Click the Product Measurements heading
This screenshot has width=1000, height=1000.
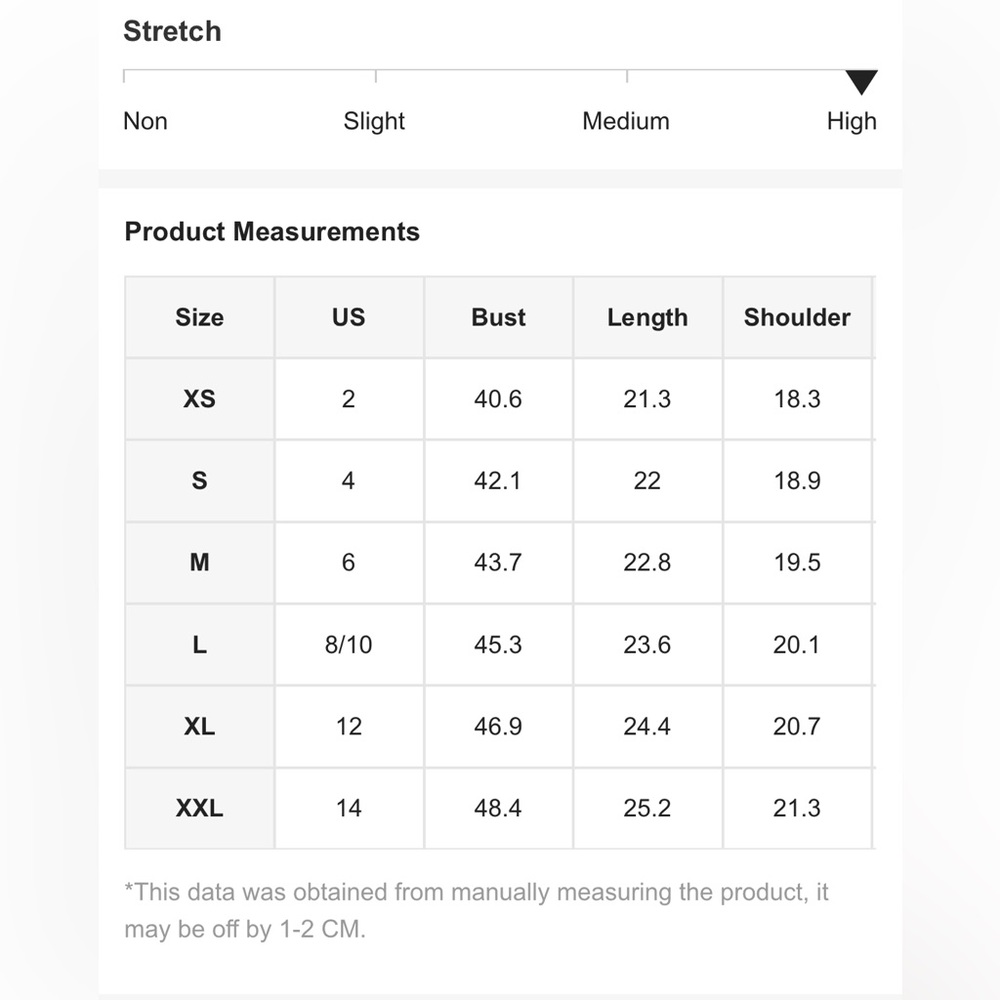272,232
